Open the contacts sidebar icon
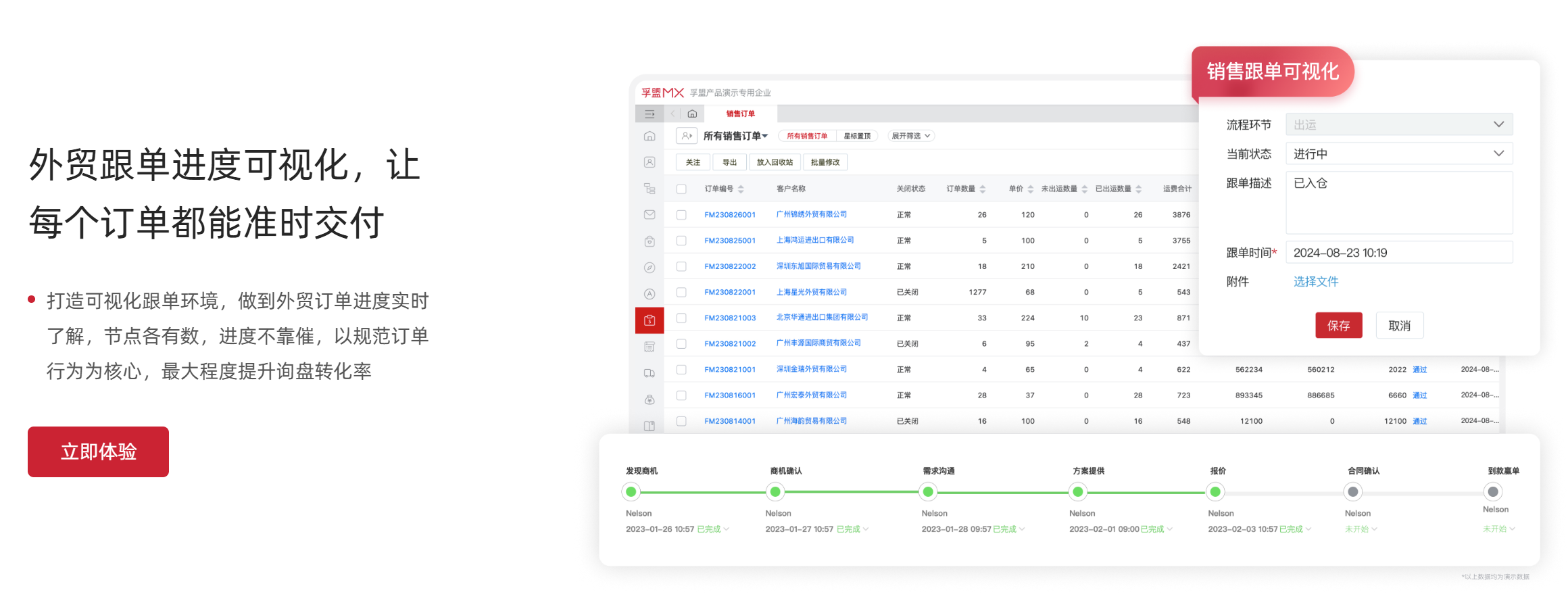This screenshot has width=1568, height=607. pos(650,162)
